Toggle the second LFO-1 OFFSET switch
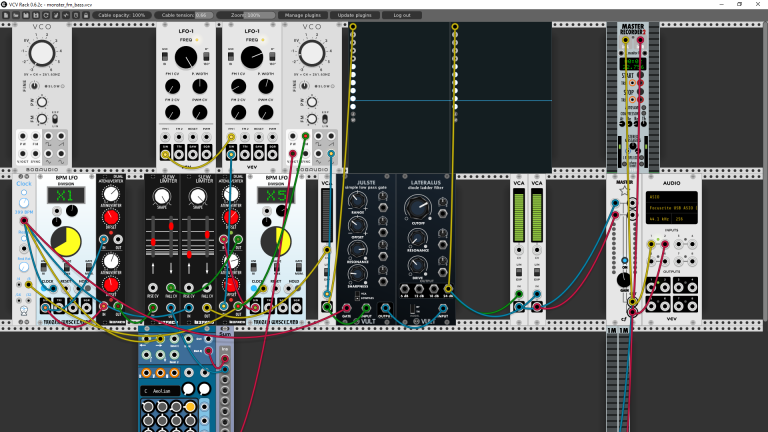The width and height of the screenshot is (768, 432). (x=231, y=57)
